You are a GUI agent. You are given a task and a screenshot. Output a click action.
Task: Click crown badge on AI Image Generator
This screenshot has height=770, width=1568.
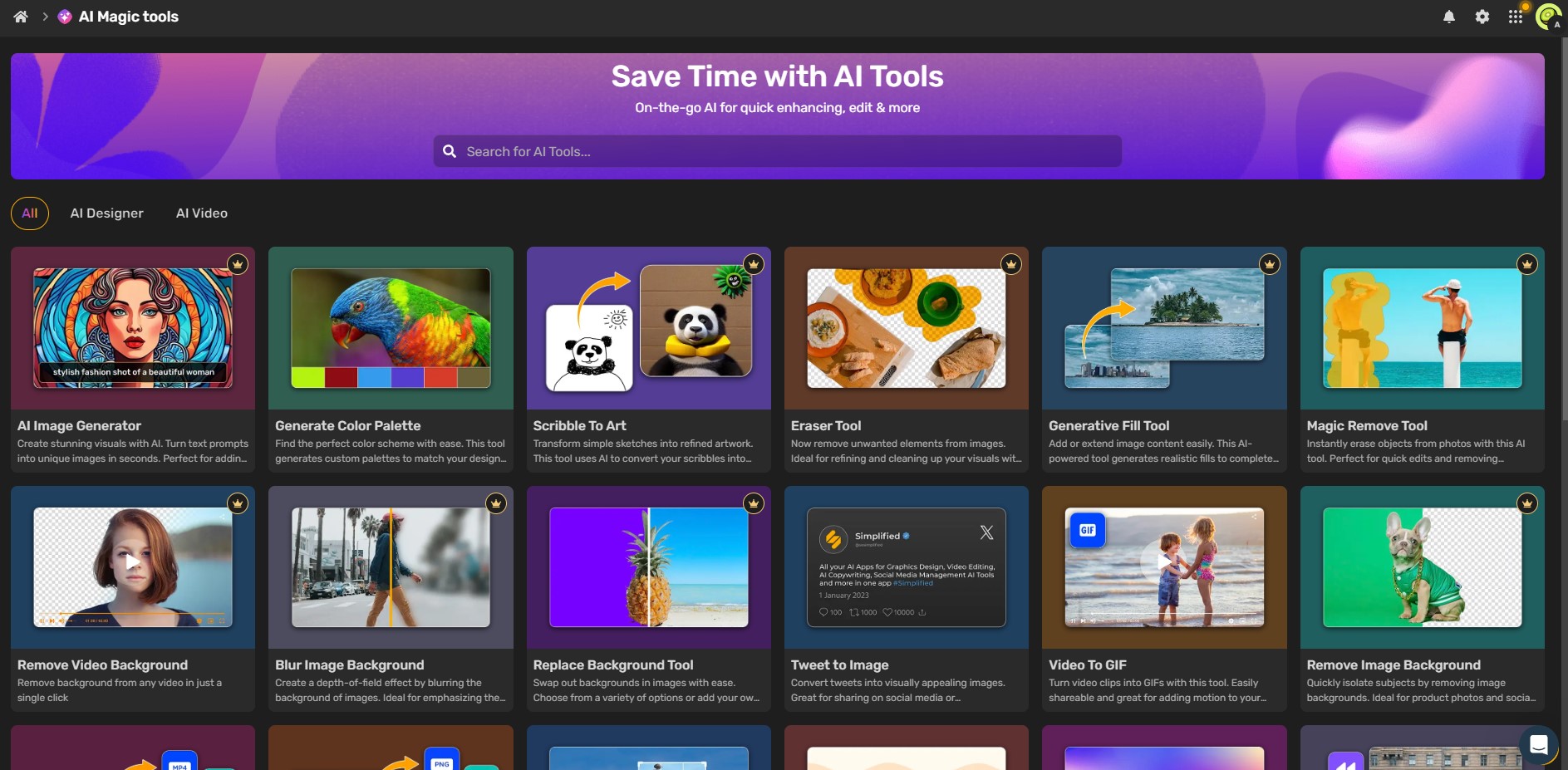(238, 264)
